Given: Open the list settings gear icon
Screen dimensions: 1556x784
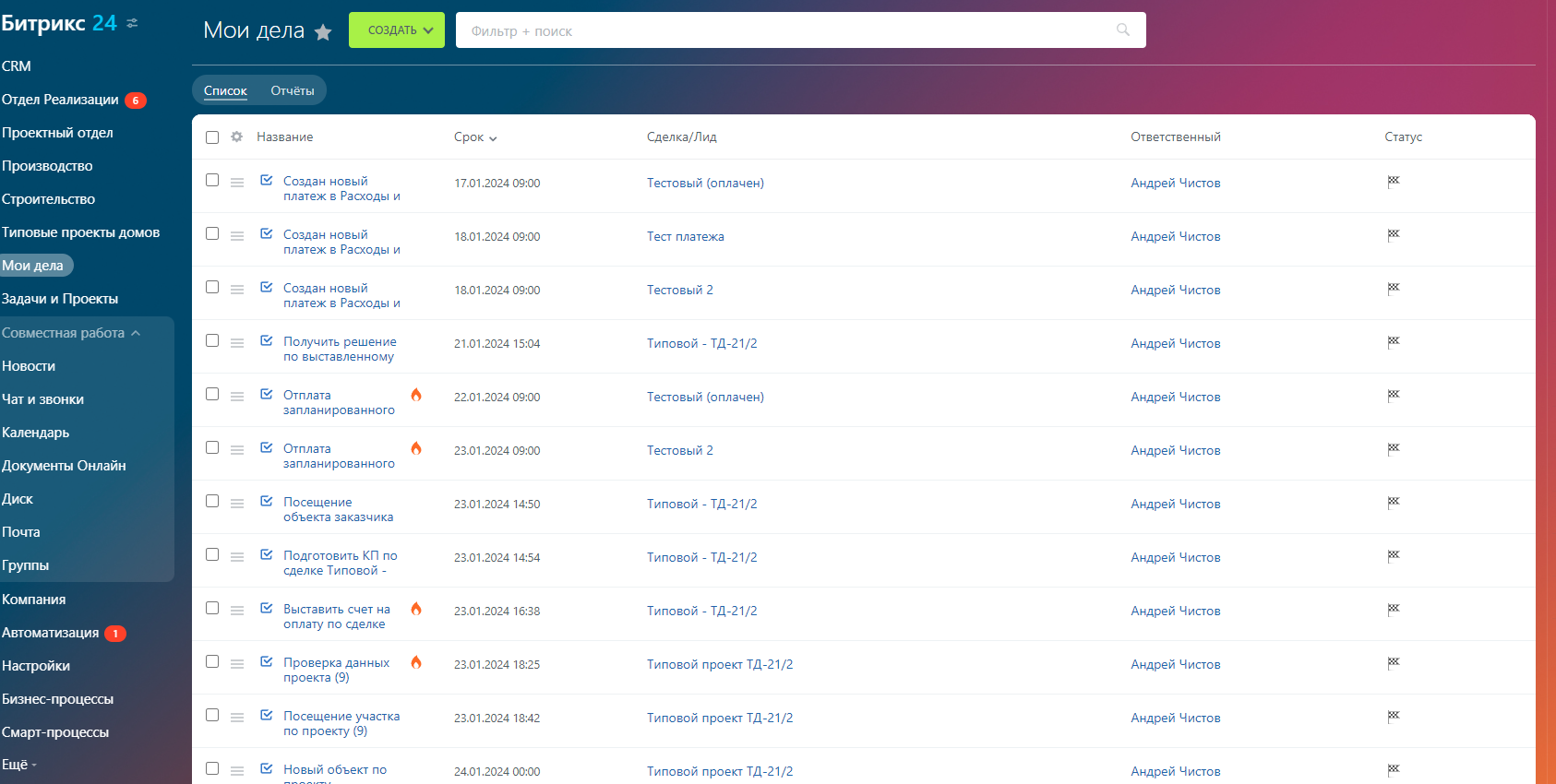Looking at the screenshot, I should coord(237,137).
